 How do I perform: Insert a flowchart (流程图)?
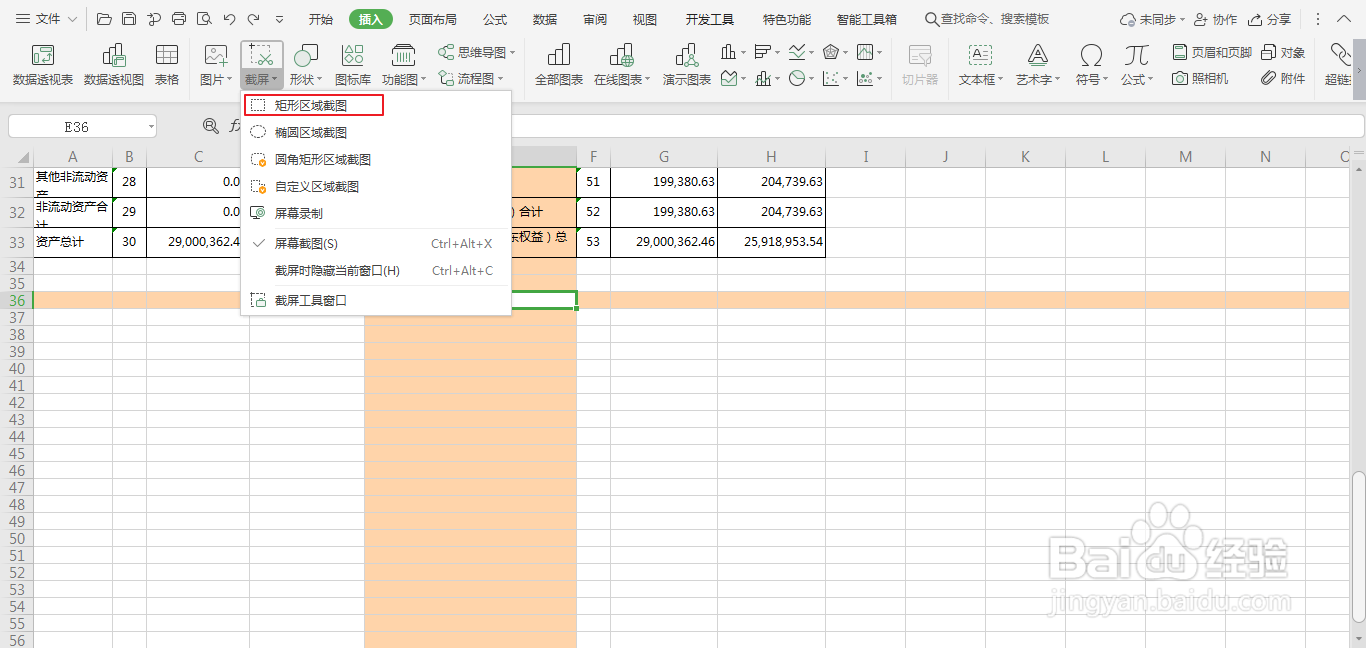point(471,78)
